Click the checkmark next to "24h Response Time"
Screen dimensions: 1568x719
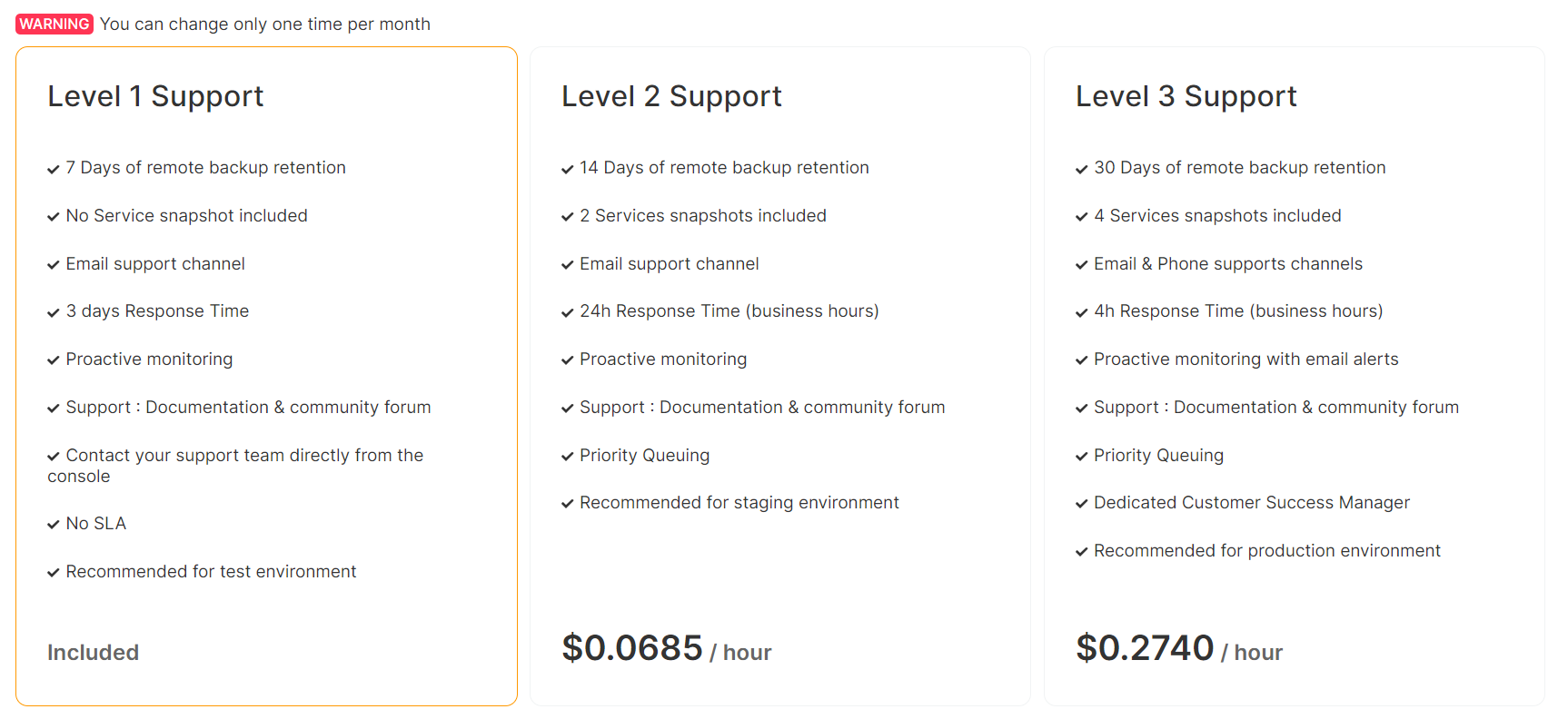click(568, 312)
